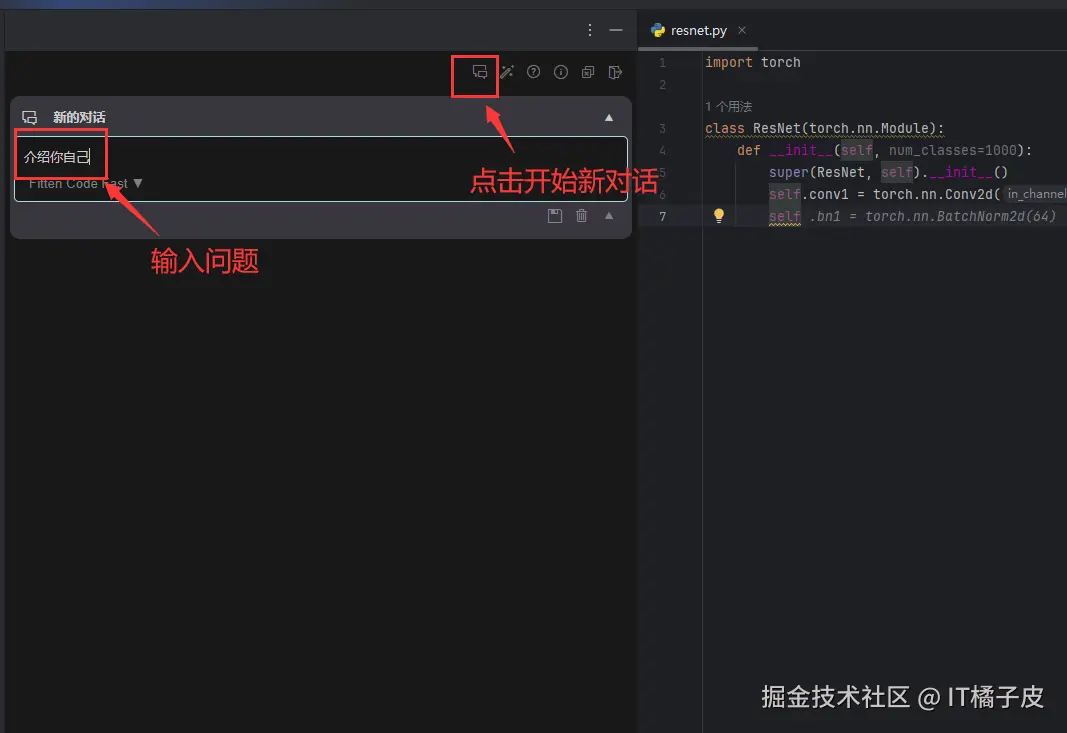Click 'class ResNet(torch.nn.Module):' line
The image size is (1067, 733).
825,129
